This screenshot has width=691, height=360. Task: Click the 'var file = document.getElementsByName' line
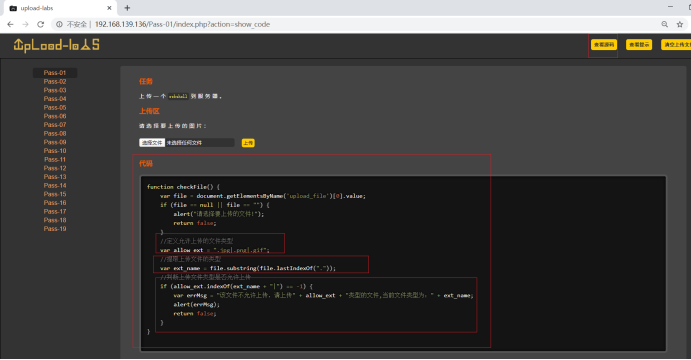[x=263, y=196]
